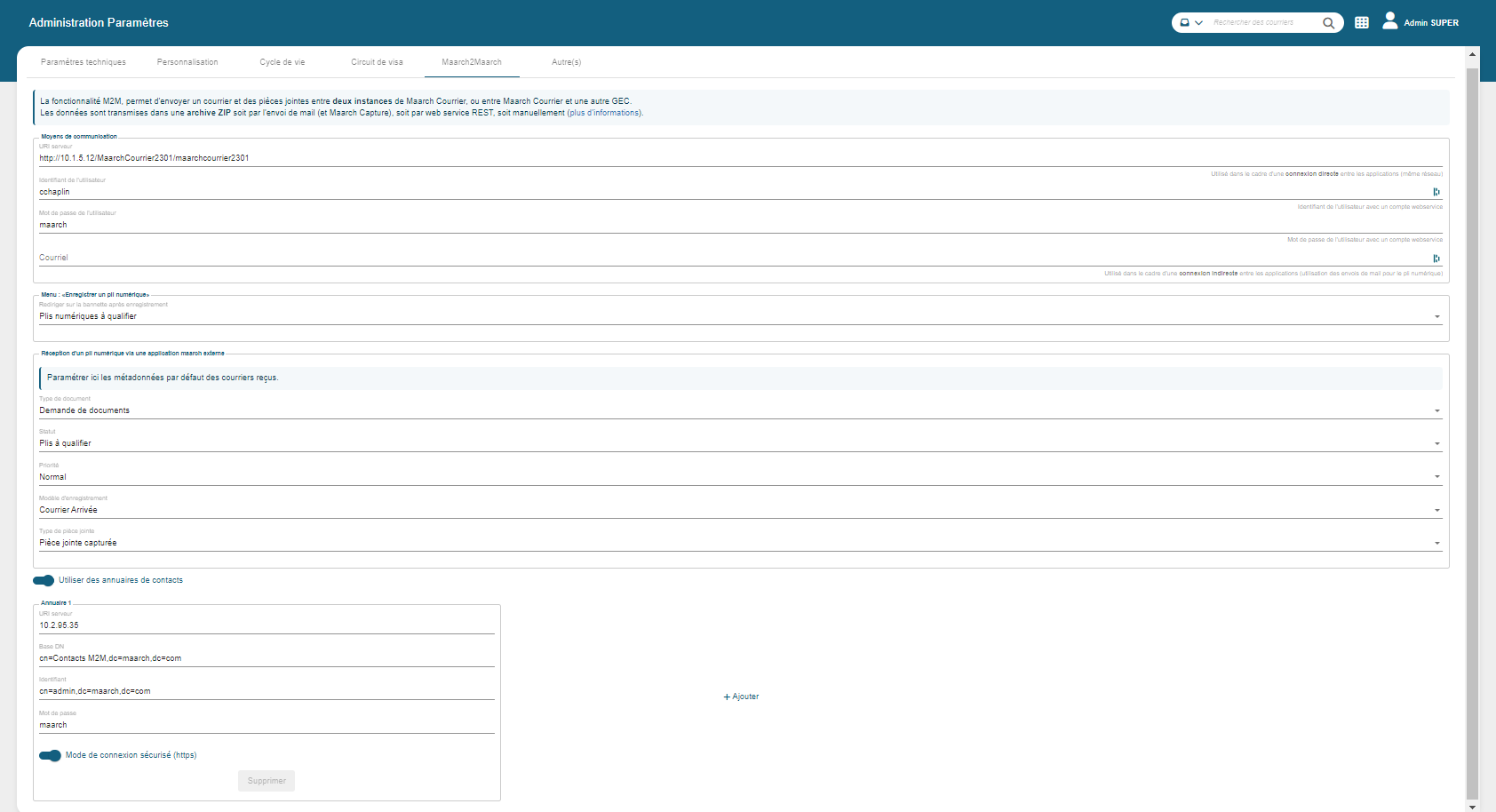Click the plus icon next to Ajouter
Screen dimensions: 1496x812
[727, 697]
